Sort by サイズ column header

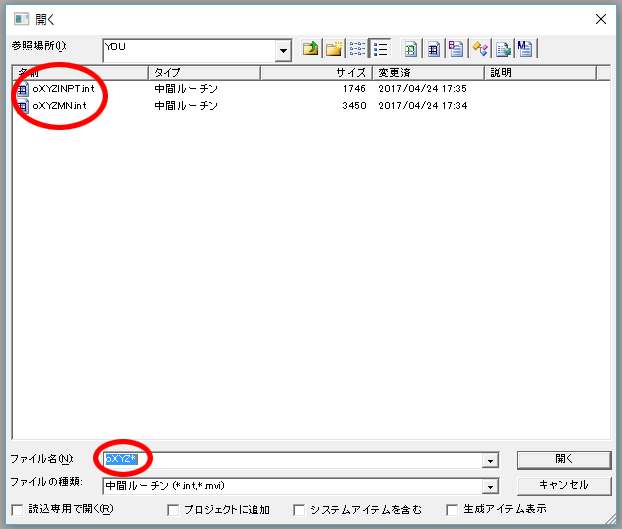click(315, 73)
